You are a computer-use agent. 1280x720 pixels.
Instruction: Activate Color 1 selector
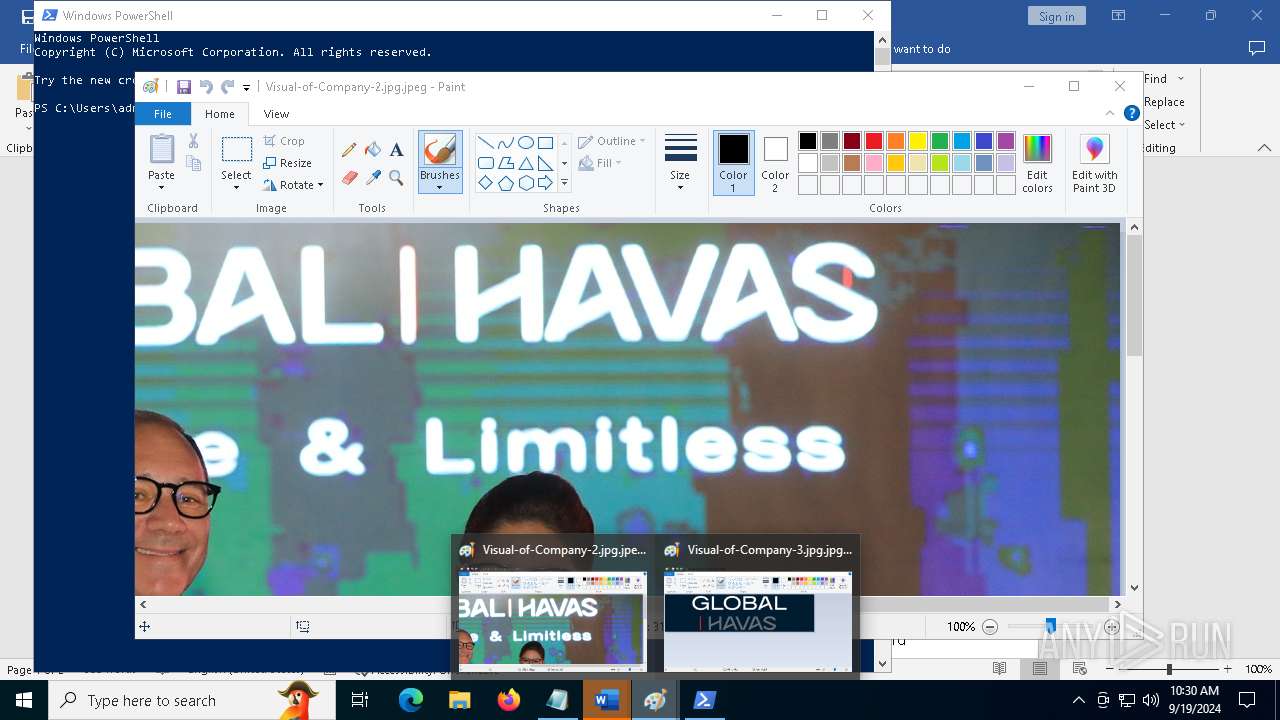(x=733, y=163)
